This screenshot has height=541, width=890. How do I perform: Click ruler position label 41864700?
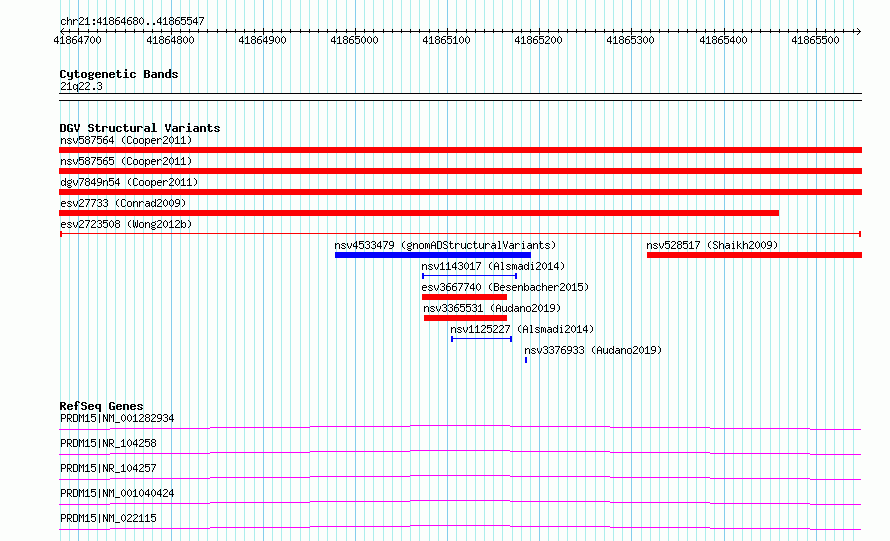[x=78, y=40]
